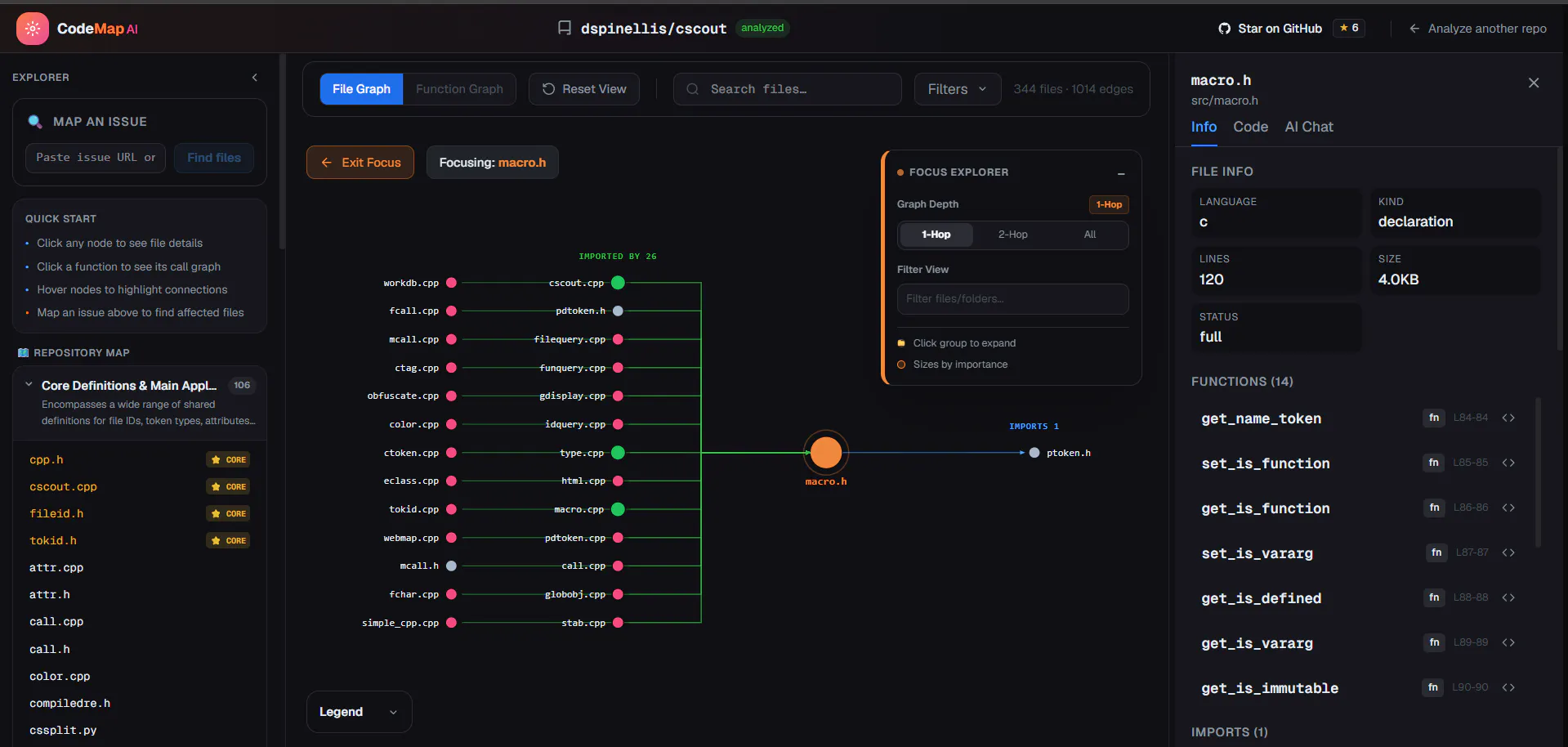Click Analyze another repo link

1477,29
